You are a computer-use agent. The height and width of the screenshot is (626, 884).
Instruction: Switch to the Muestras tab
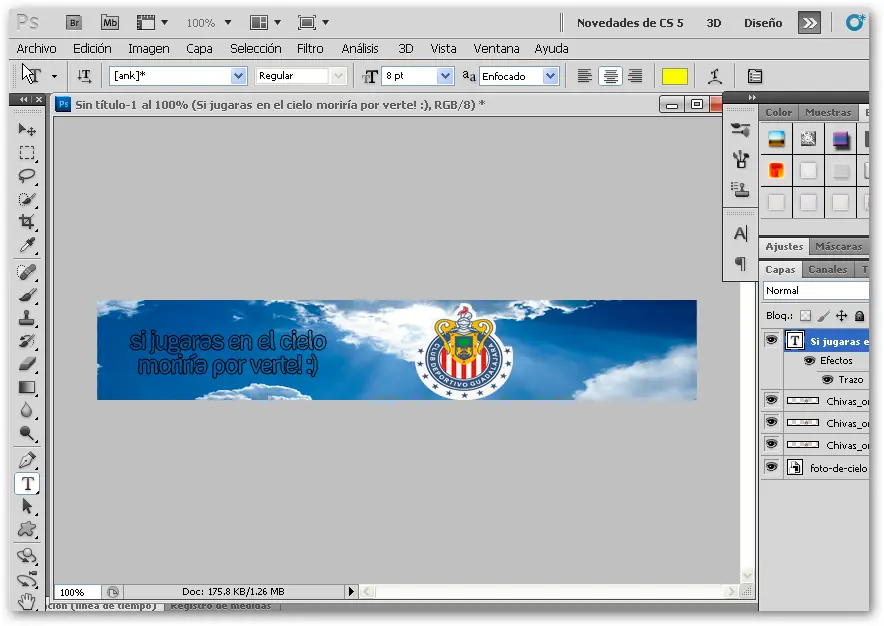click(828, 112)
